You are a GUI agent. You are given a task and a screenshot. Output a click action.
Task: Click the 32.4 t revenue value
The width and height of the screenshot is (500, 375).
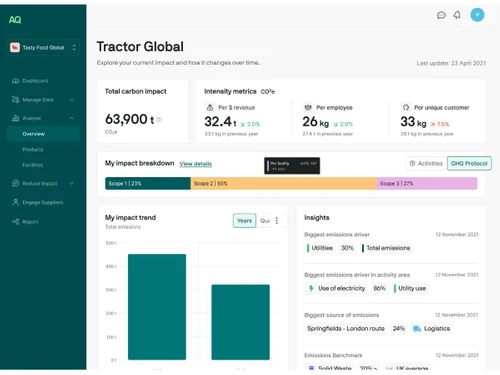tap(220, 122)
